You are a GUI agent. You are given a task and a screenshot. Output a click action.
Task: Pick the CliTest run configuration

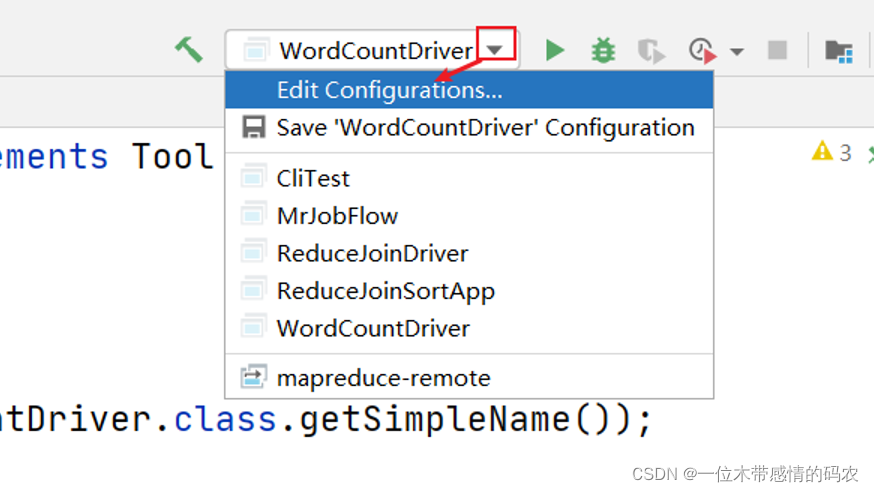coord(313,178)
